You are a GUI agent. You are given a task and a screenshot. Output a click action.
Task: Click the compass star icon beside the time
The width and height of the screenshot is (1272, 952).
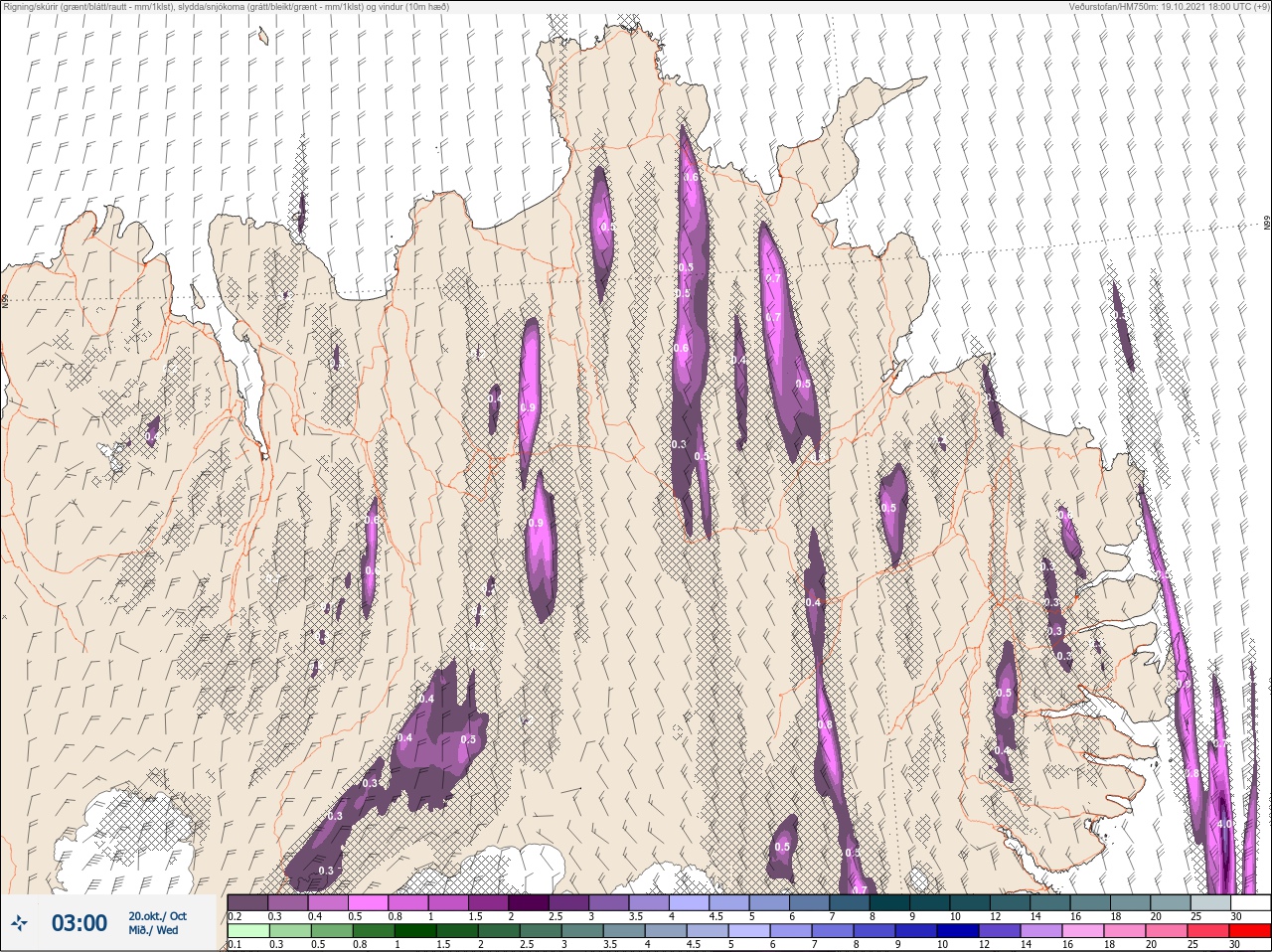pos(19,923)
